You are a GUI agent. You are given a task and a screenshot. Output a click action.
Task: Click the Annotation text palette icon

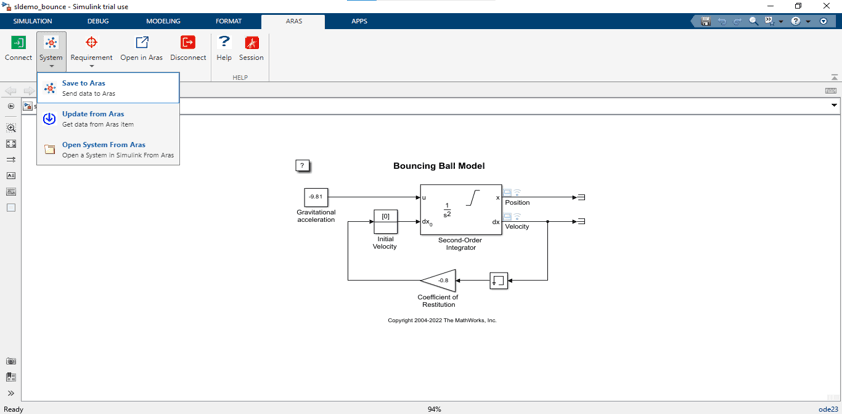tap(11, 176)
